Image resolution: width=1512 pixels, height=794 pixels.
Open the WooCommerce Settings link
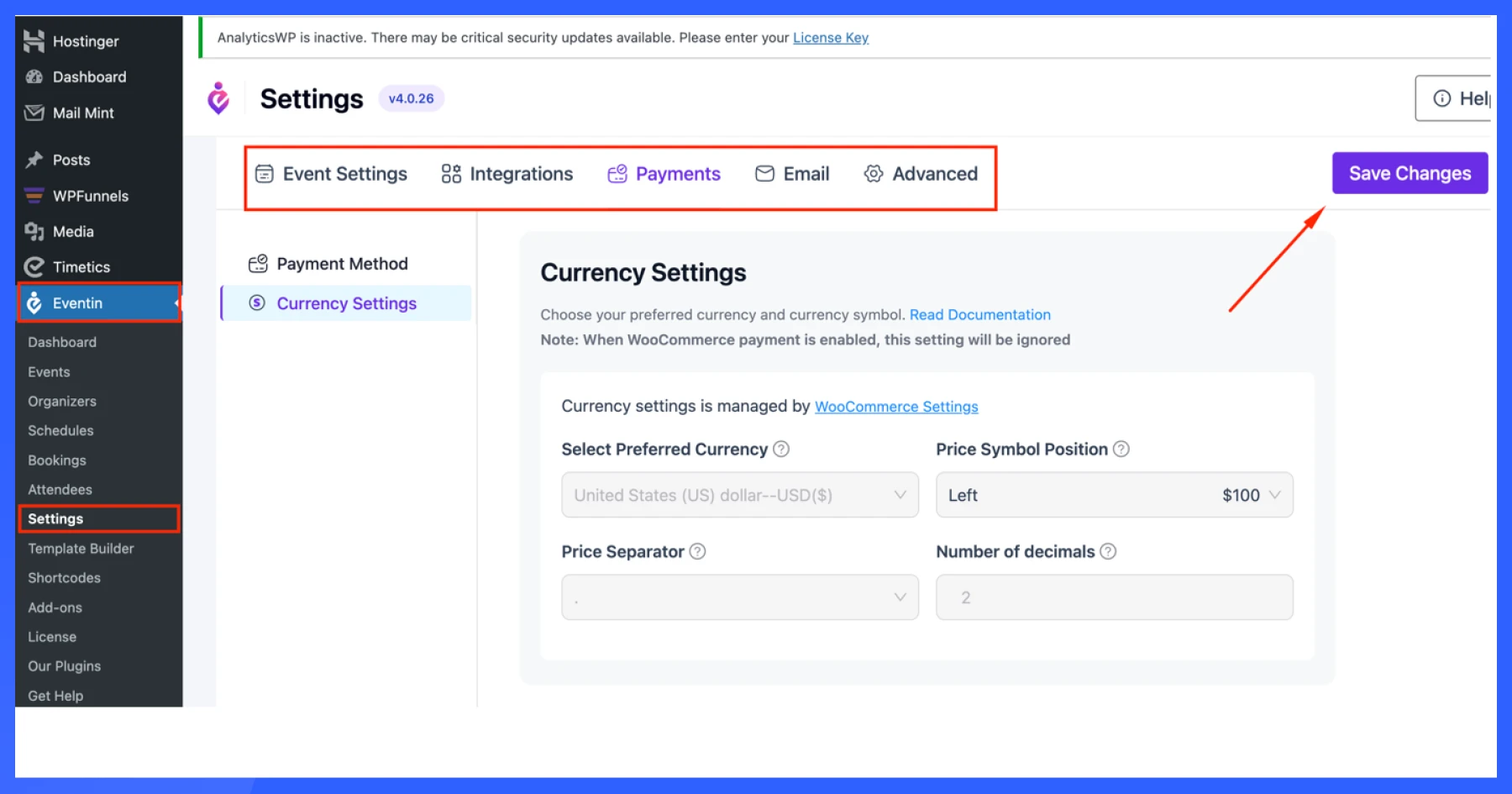pos(896,407)
